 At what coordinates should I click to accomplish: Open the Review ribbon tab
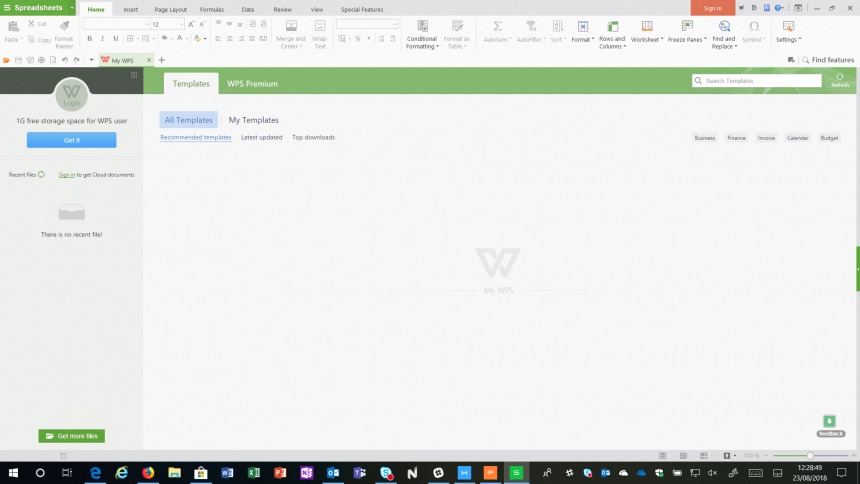(282, 9)
